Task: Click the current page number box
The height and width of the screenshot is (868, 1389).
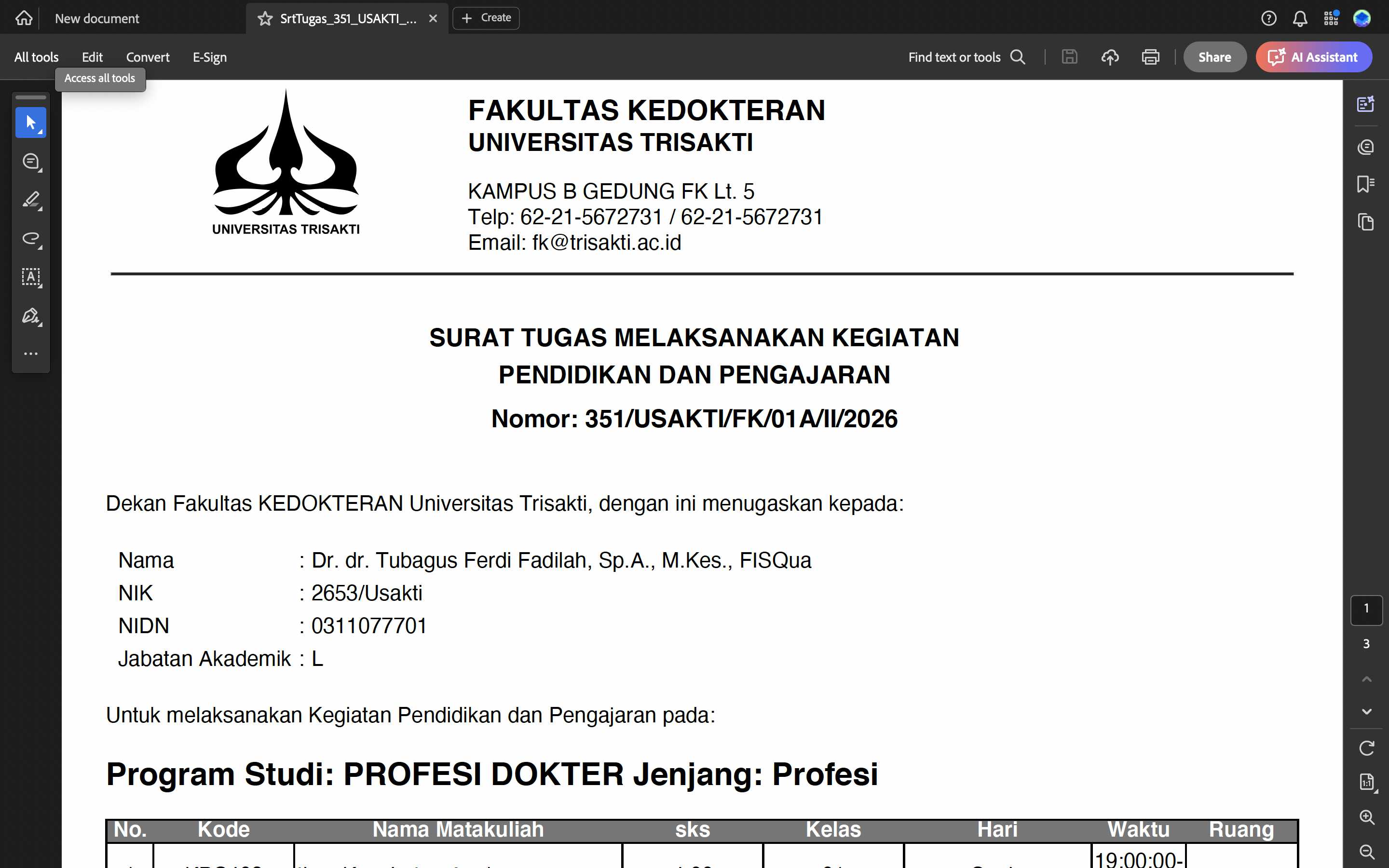Action: click(1366, 609)
